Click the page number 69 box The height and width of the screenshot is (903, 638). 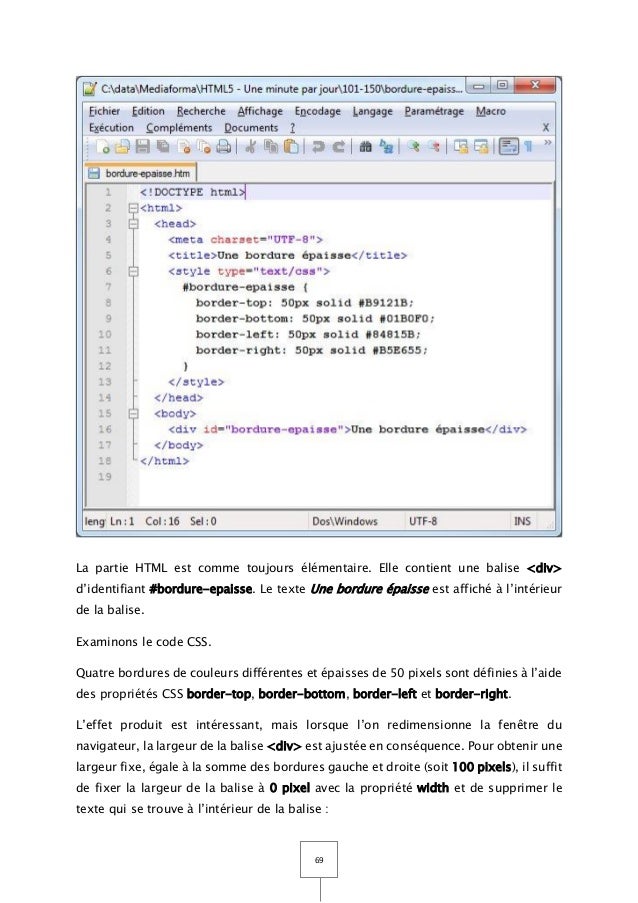click(x=319, y=859)
